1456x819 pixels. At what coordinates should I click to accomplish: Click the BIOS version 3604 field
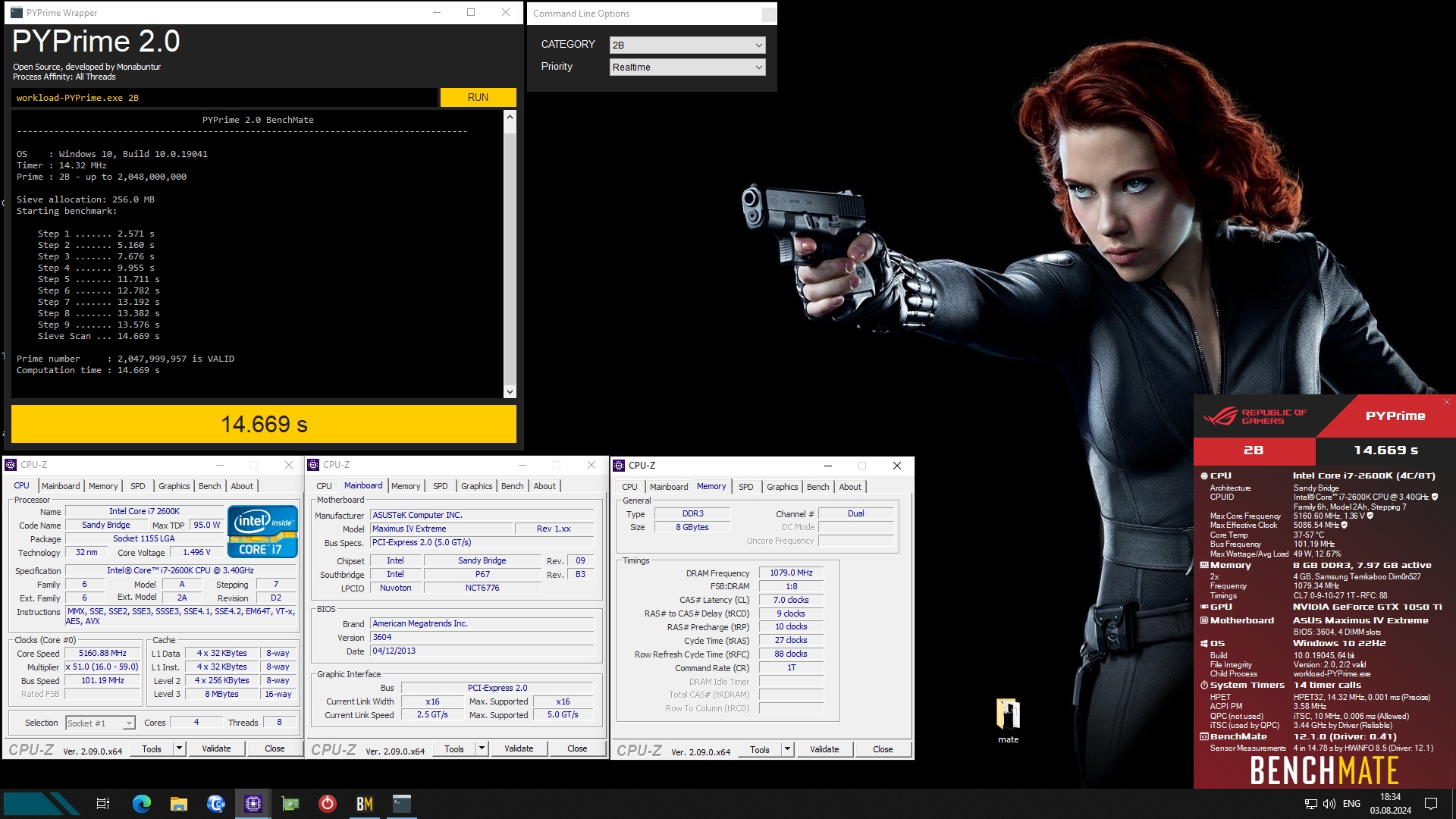tap(482, 638)
